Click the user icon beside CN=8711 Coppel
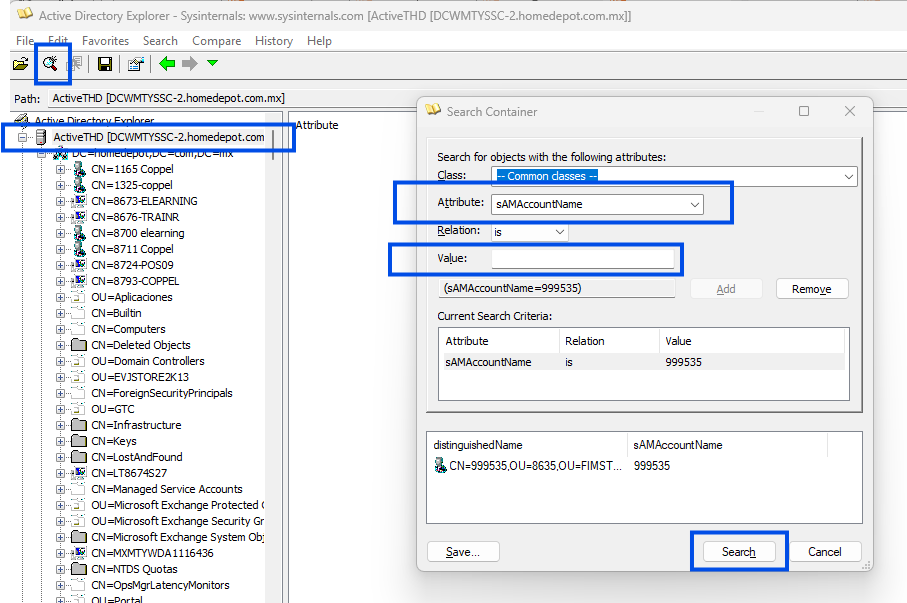907x603 pixels. 79,249
